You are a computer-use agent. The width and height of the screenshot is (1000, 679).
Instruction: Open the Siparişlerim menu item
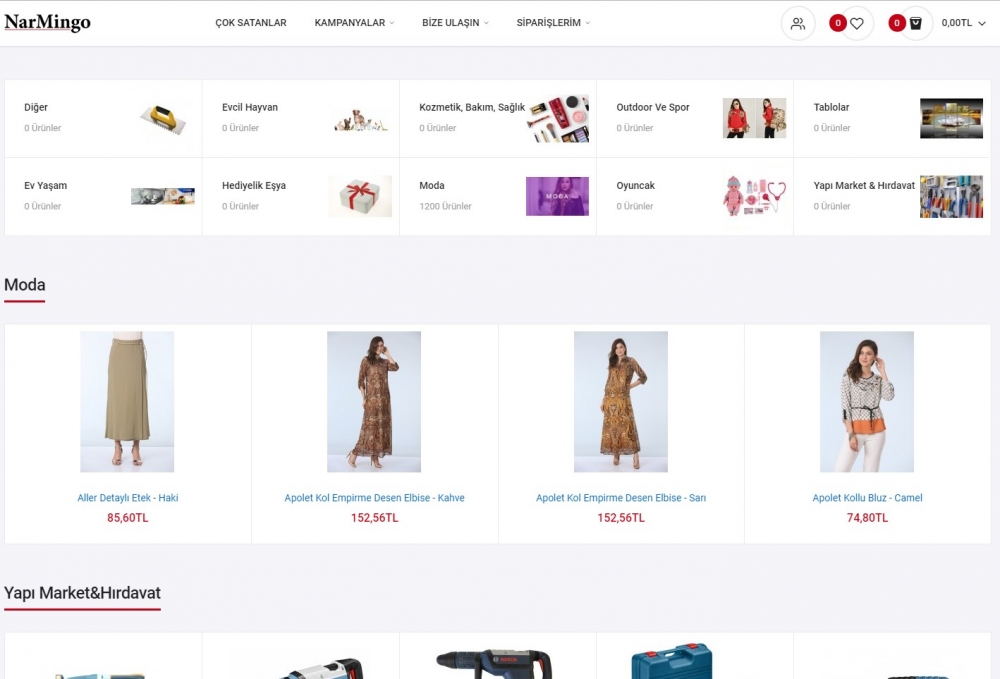(x=548, y=23)
